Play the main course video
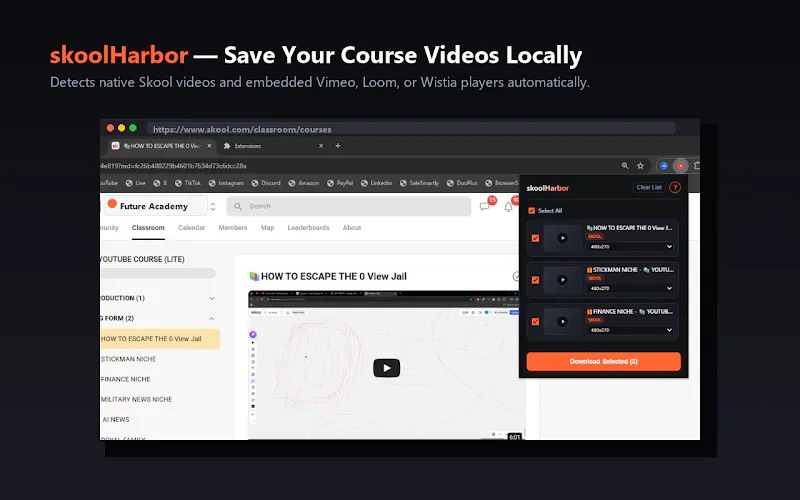Image resolution: width=800 pixels, height=500 pixels. tap(387, 368)
